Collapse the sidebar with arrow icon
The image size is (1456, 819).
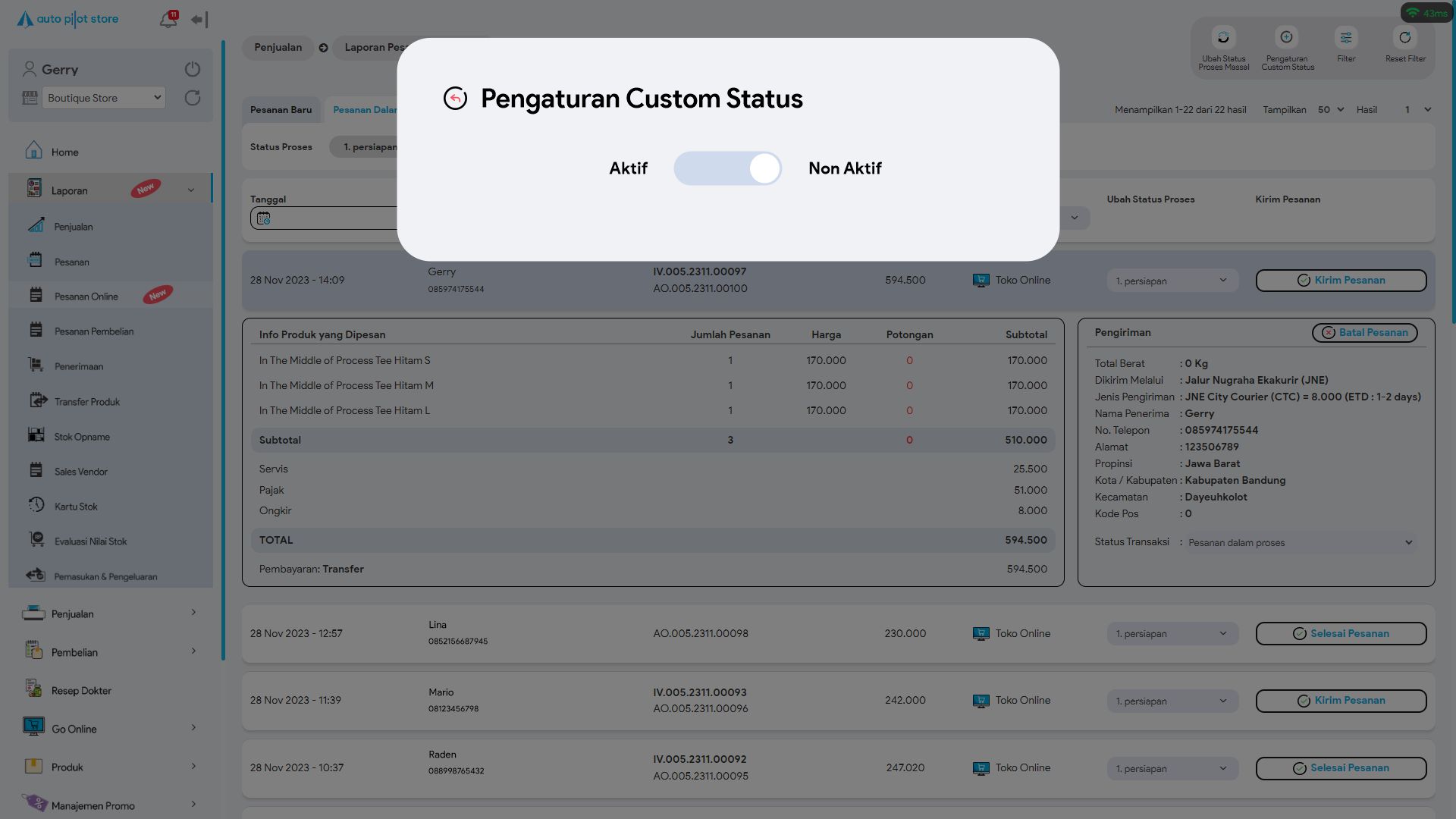[199, 20]
